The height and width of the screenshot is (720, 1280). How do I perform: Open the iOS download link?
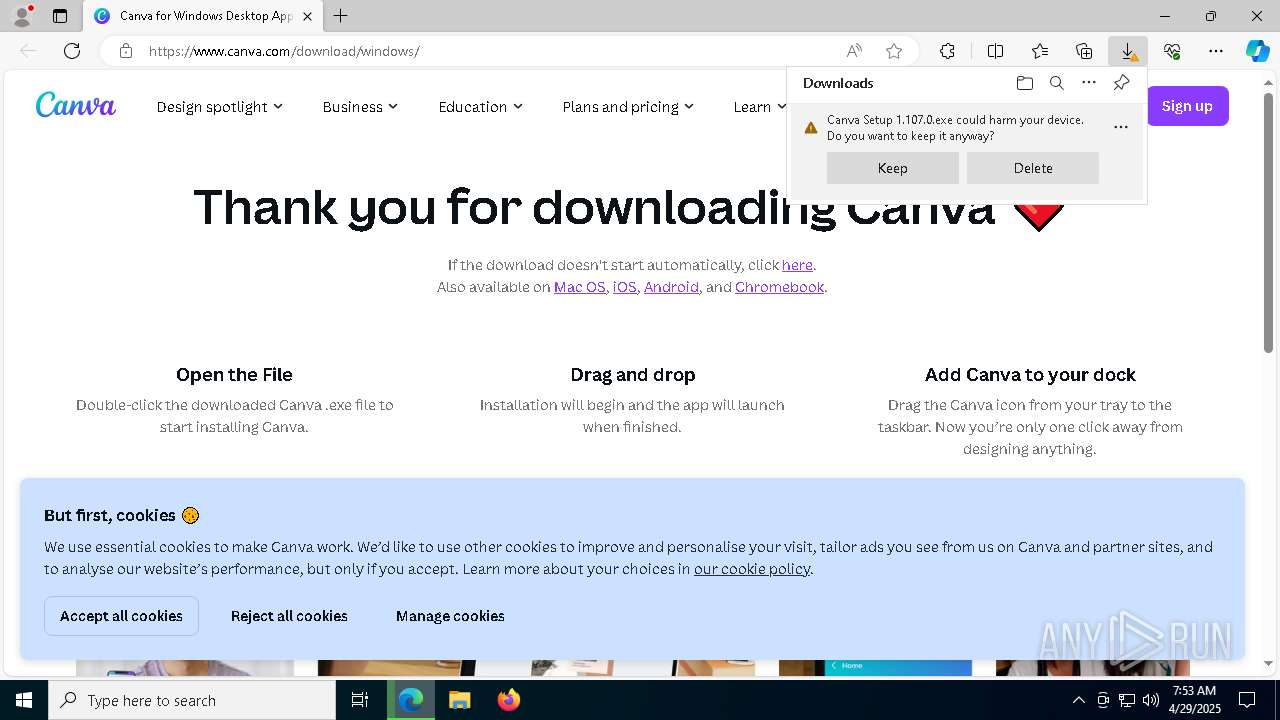click(x=625, y=287)
